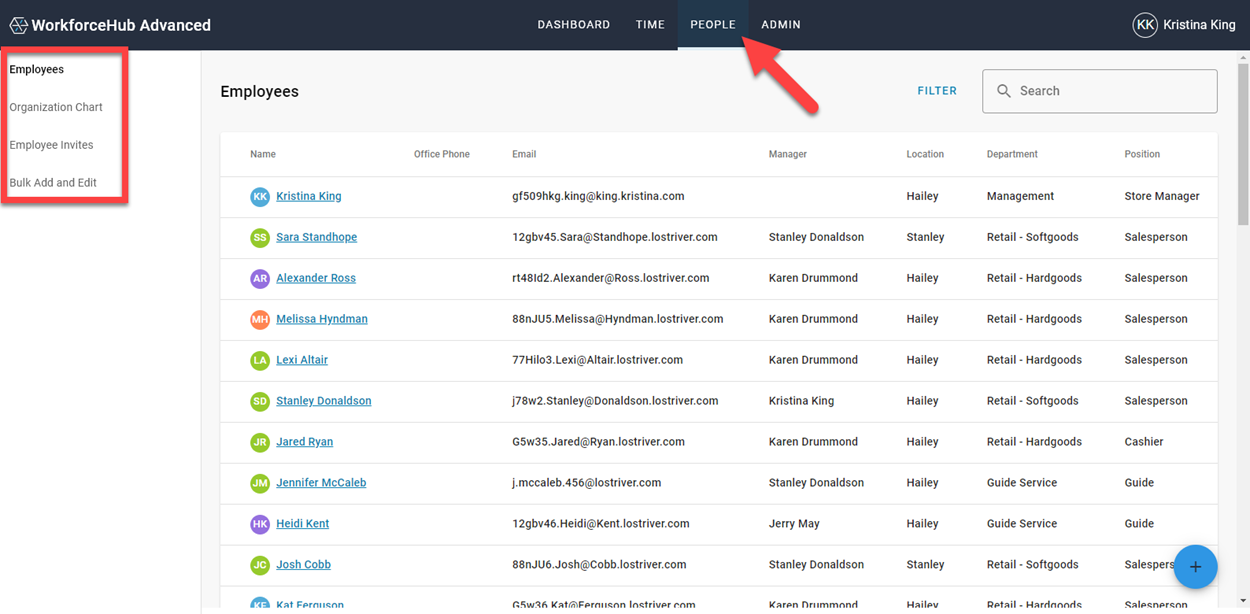
Task: Click the WorkforceHub logo icon
Action: point(18,25)
